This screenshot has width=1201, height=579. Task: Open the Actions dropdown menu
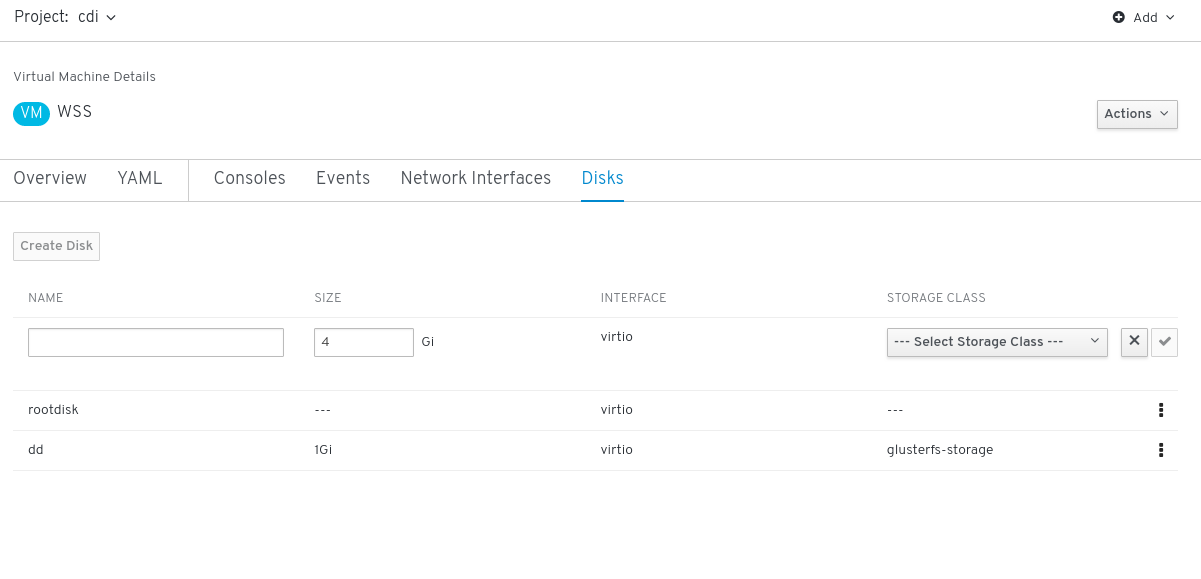coord(1137,114)
